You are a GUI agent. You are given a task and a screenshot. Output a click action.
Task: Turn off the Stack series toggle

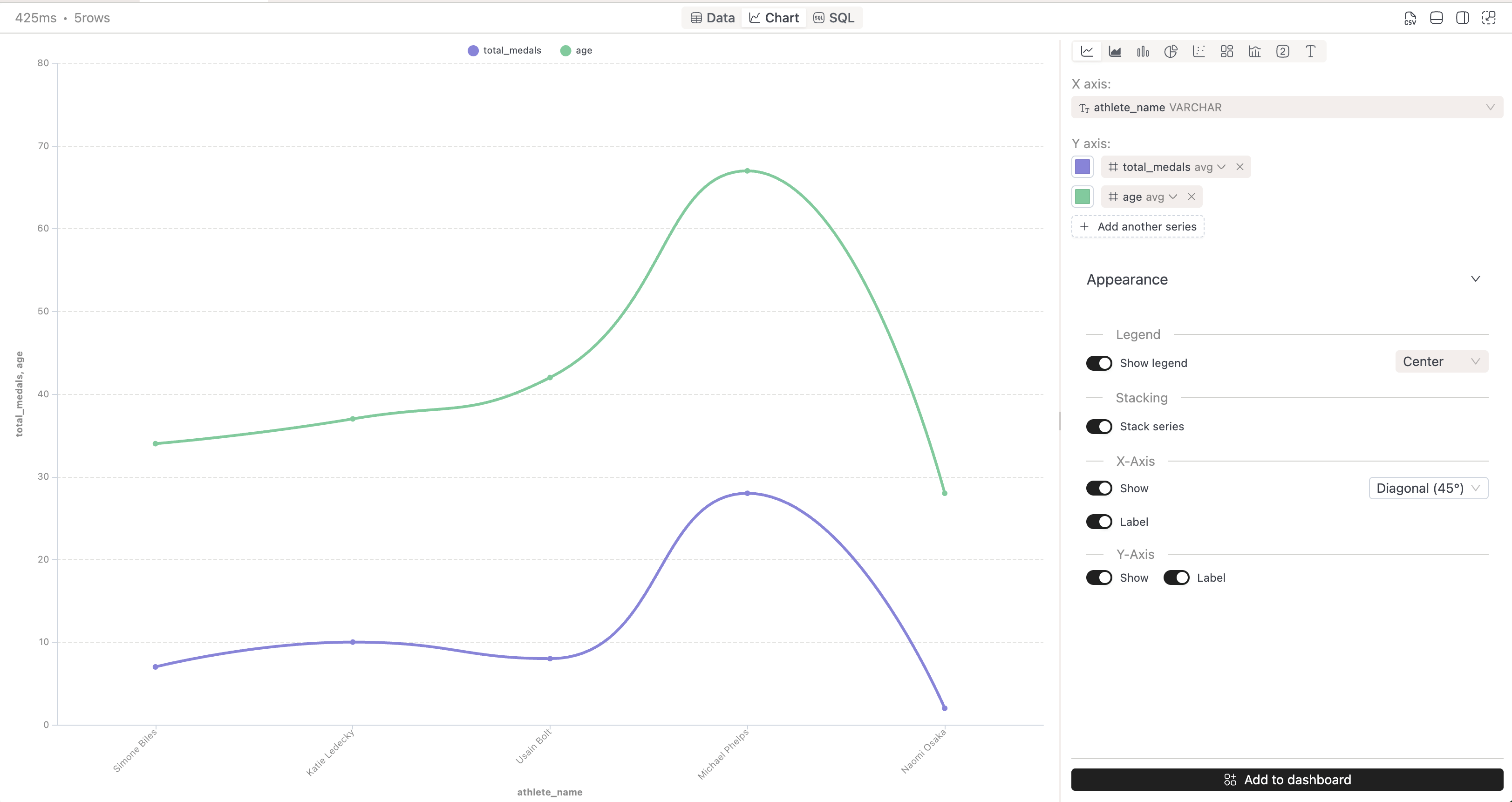pos(1099,426)
